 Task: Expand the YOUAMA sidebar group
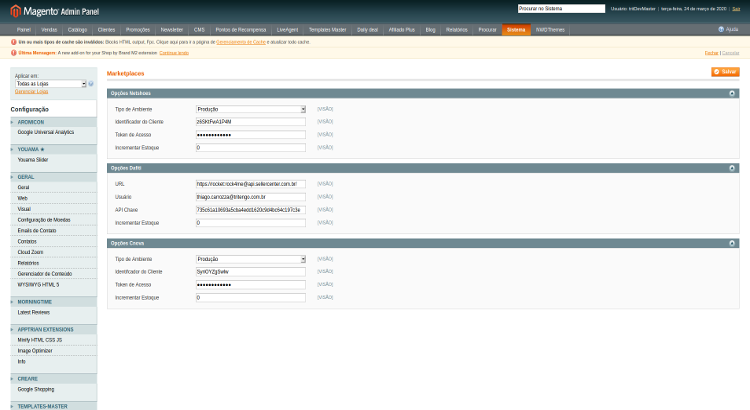(54, 149)
